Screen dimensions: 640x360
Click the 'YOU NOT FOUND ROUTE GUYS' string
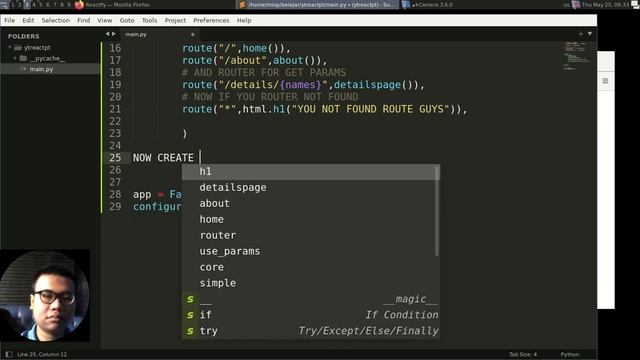click(x=371, y=109)
